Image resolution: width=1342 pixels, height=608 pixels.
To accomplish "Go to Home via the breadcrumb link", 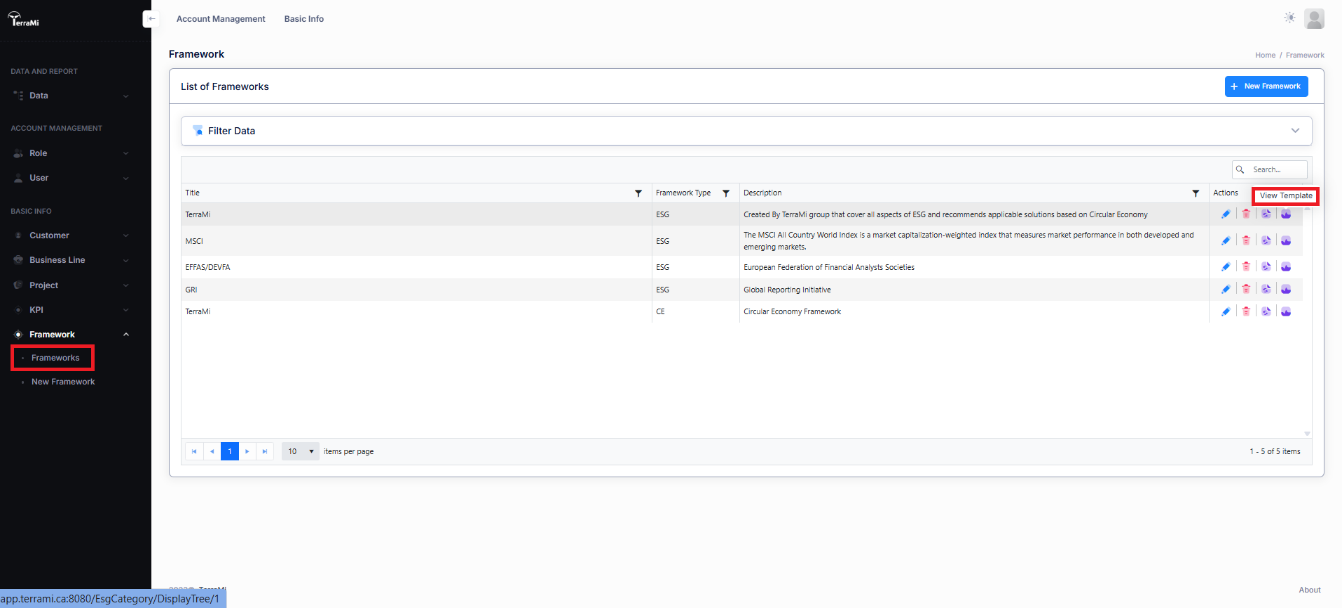I will (1265, 55).
